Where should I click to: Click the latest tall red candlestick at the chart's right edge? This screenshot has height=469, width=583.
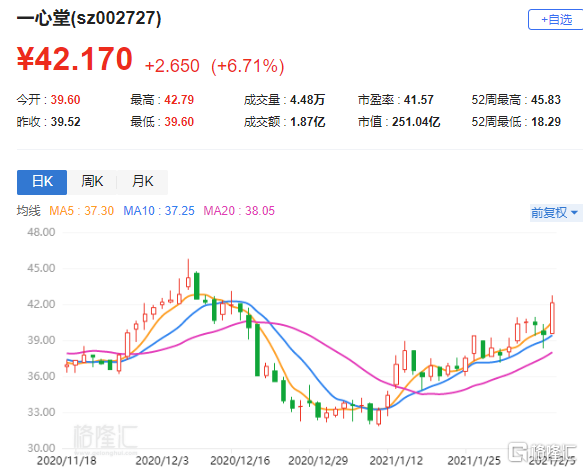[553, 318]
